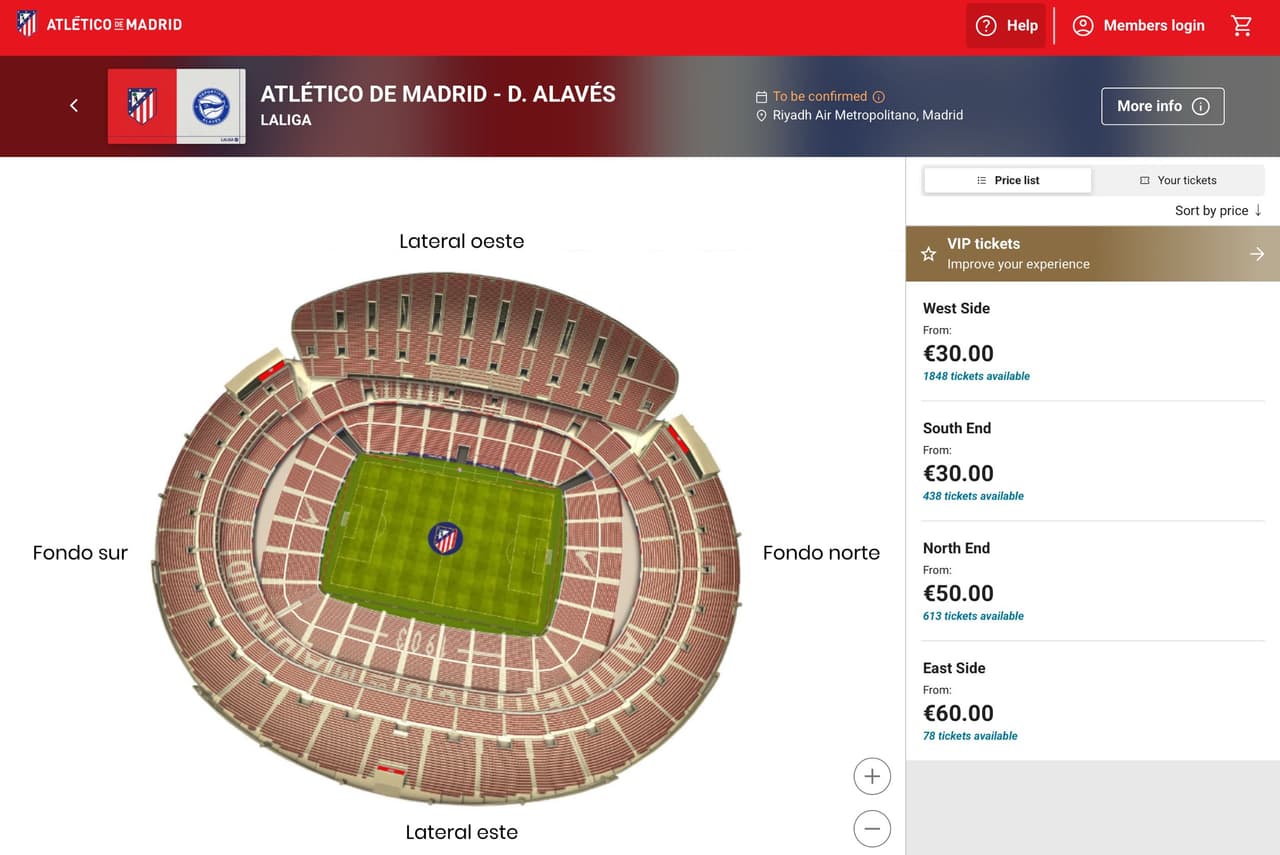Image resolution: width=1280 pixels, height=855 pixels.
Task: Select West Side from €30.00 listing
Action: click(x=1093, y=341)
